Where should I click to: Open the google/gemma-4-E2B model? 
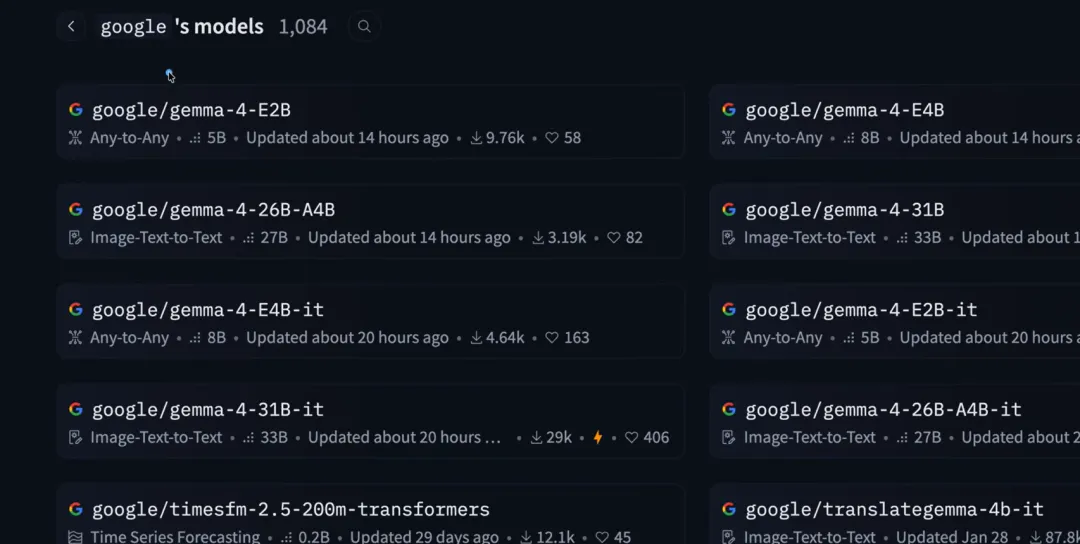[191, 110]
